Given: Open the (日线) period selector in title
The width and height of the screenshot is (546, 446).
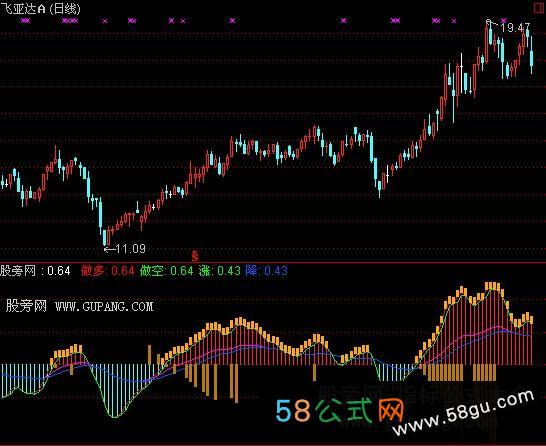Looking at the screenshot, I should pos(65,9).
